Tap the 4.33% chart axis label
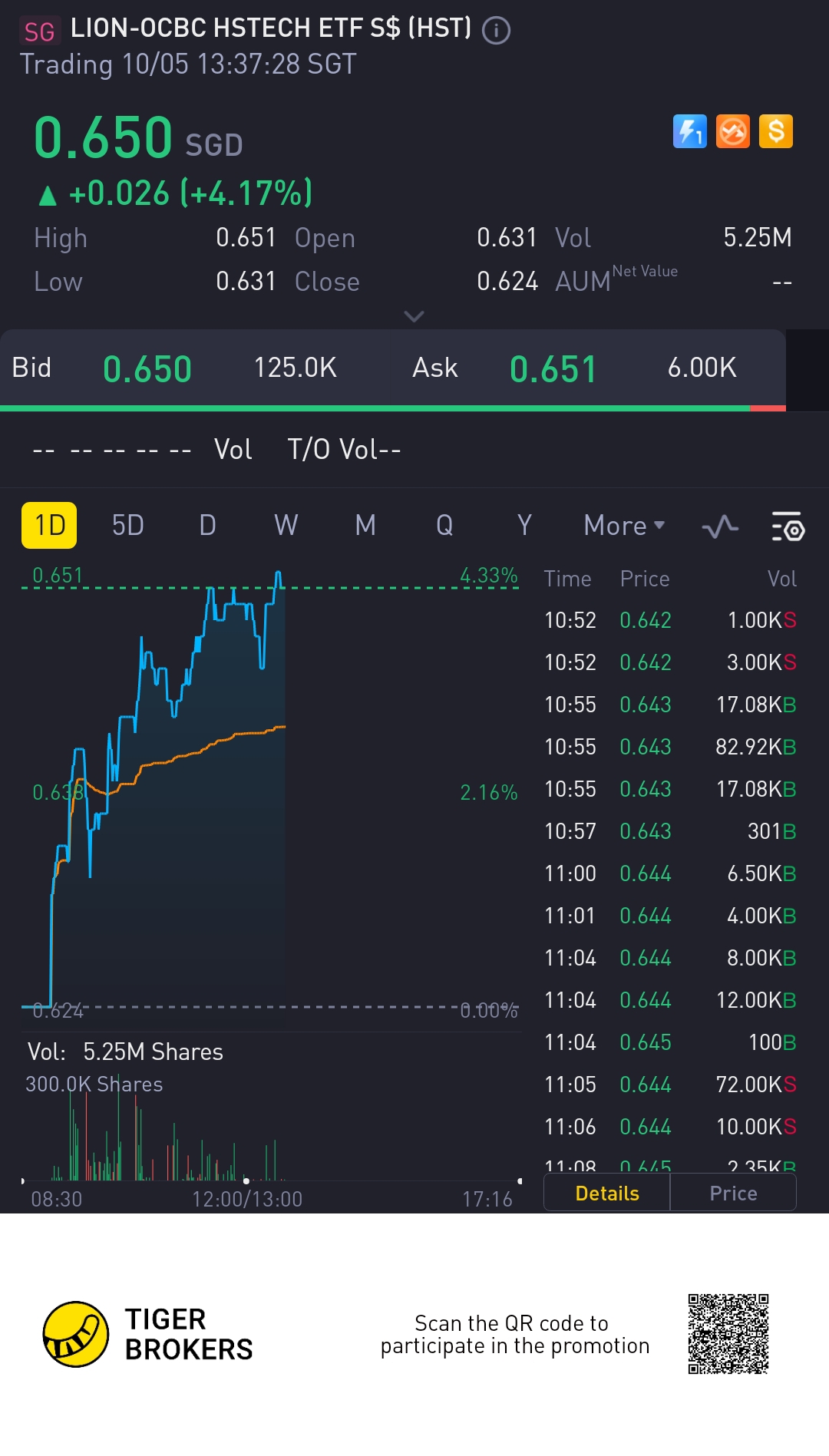Screen dimensions: 829x1456 [x=488, y=576]
